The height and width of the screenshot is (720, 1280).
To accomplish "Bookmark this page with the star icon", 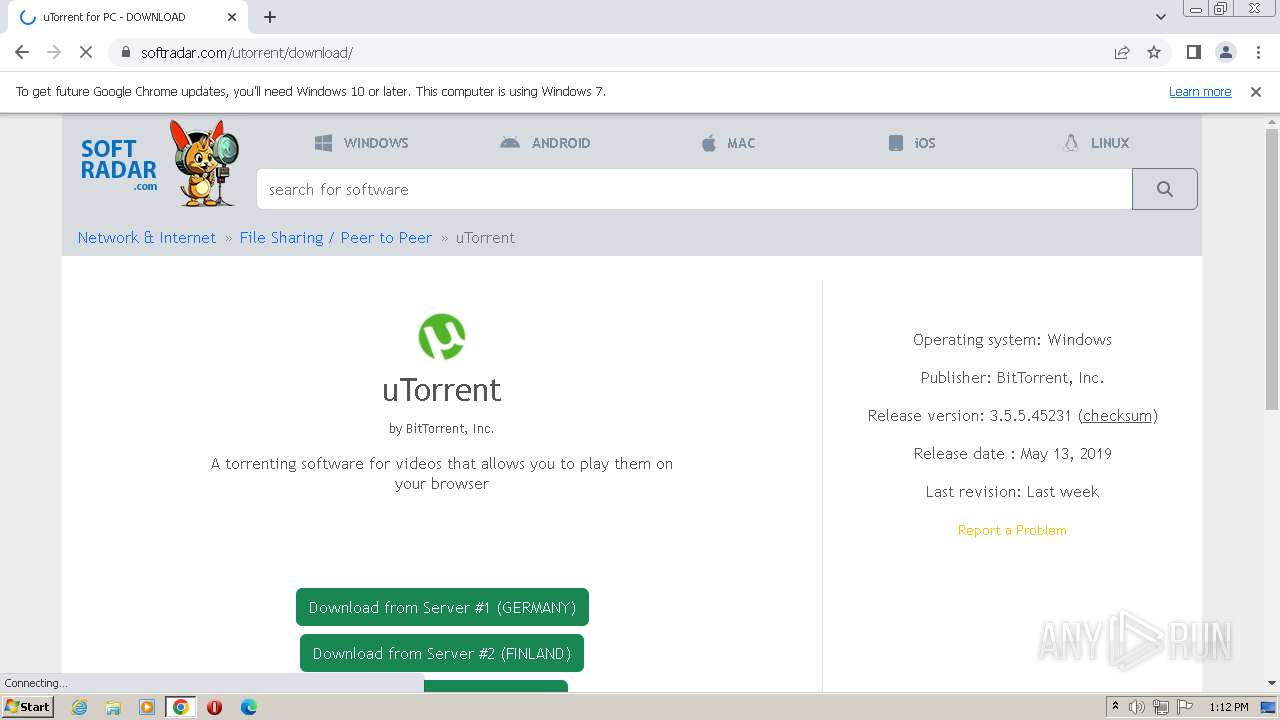I will click(x=1154, y=52).
